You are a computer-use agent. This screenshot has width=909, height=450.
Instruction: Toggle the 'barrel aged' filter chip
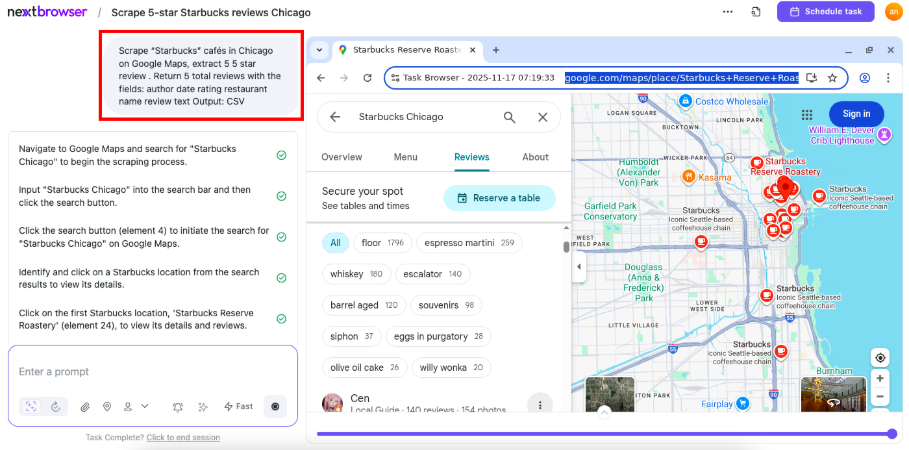pyautogui.click(x=364, y=305)
